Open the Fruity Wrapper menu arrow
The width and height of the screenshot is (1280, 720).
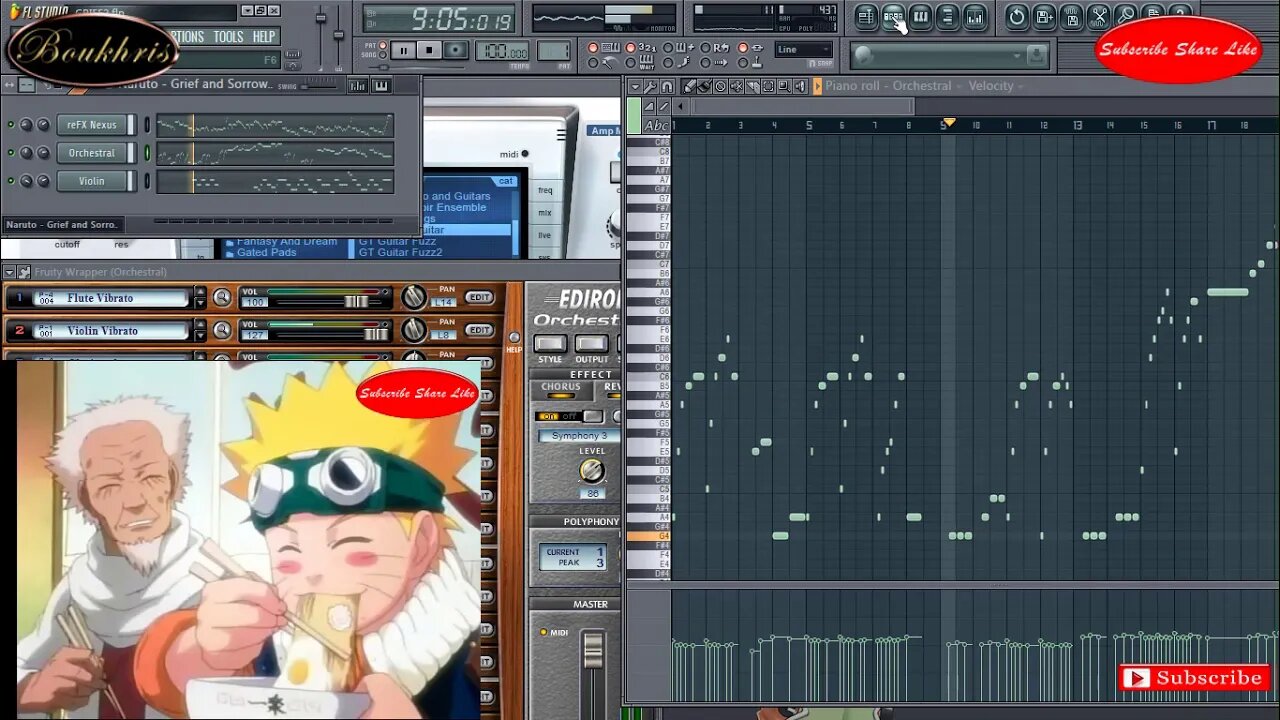pos(9,272)
